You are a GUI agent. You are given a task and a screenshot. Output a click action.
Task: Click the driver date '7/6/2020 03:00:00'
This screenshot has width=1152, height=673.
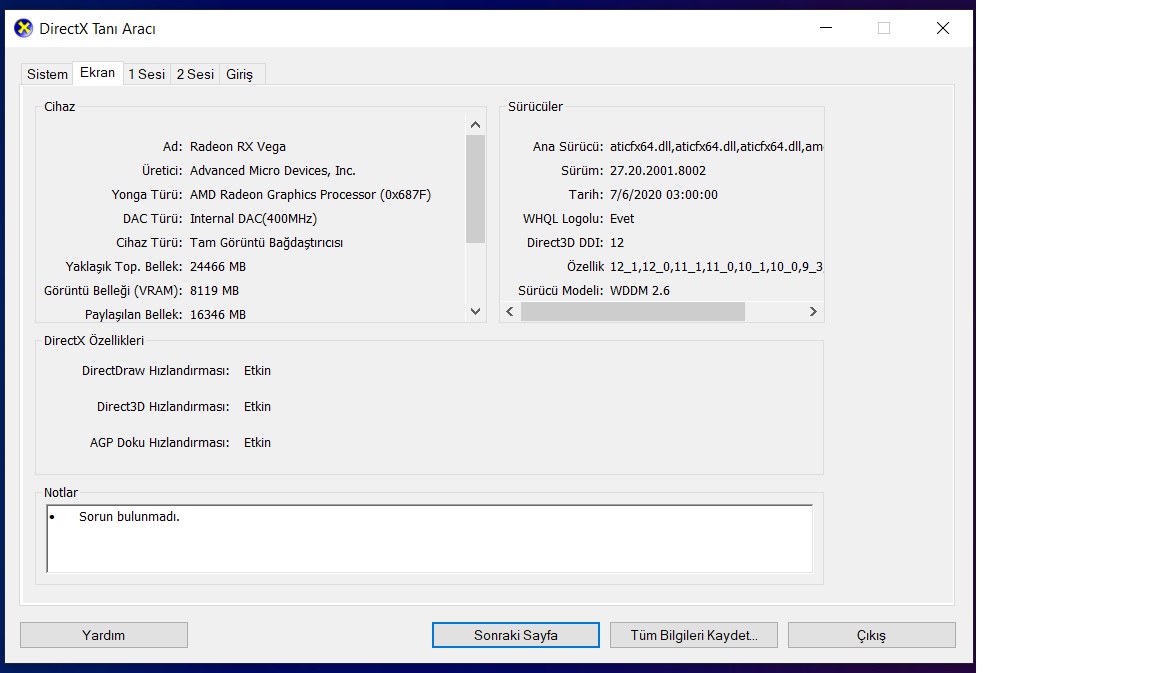[663, 195]
